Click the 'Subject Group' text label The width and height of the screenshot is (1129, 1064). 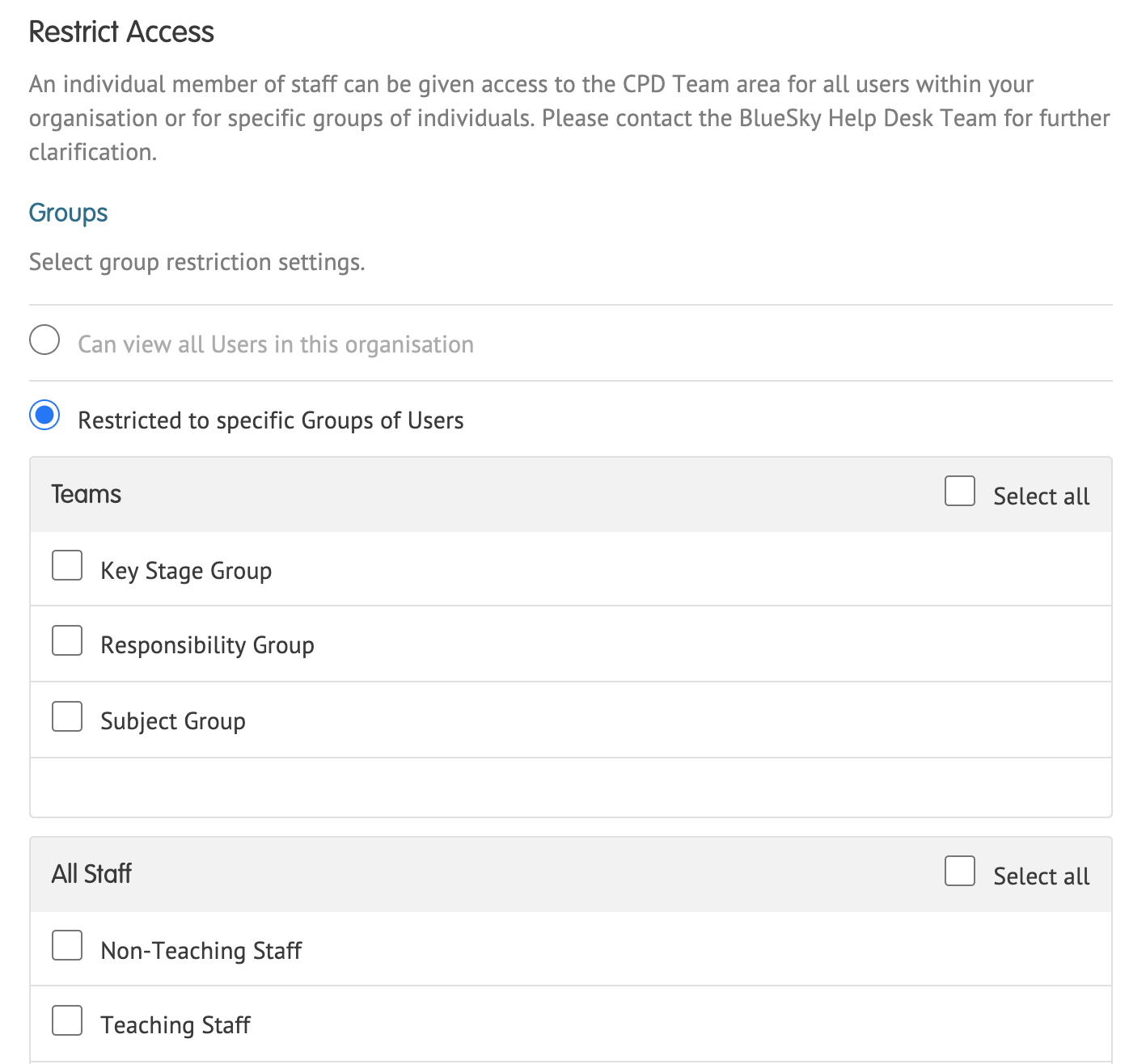[x=173, y=721]
